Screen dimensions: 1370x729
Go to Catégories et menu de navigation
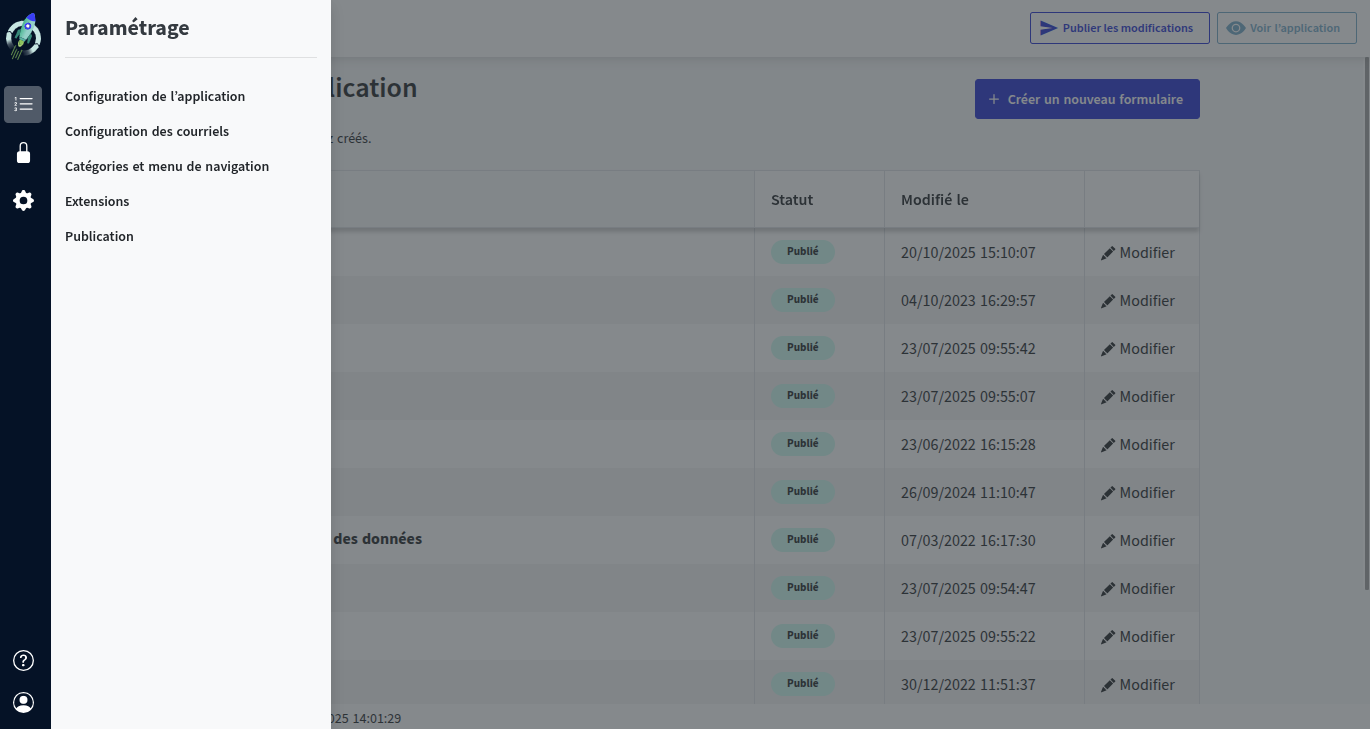point(167,167)
